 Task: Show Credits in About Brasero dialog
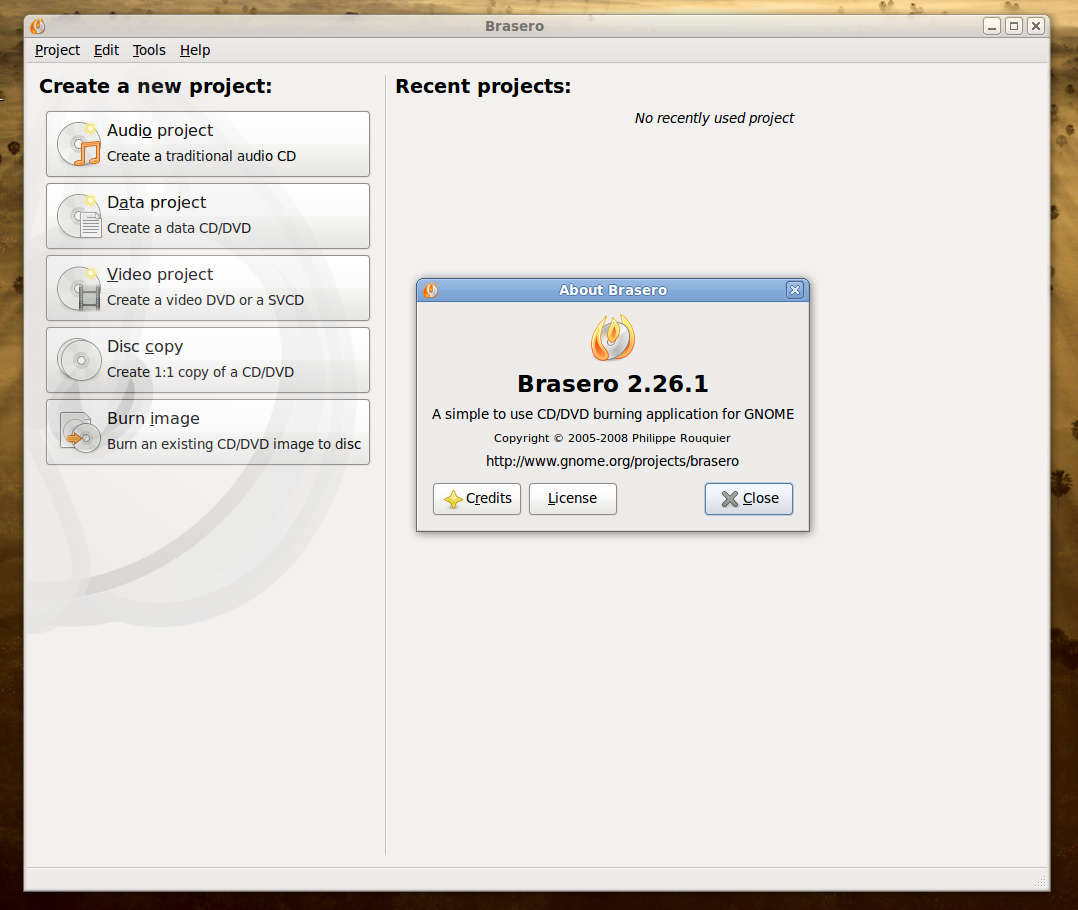pyautogui.click(x=477, y=498)
